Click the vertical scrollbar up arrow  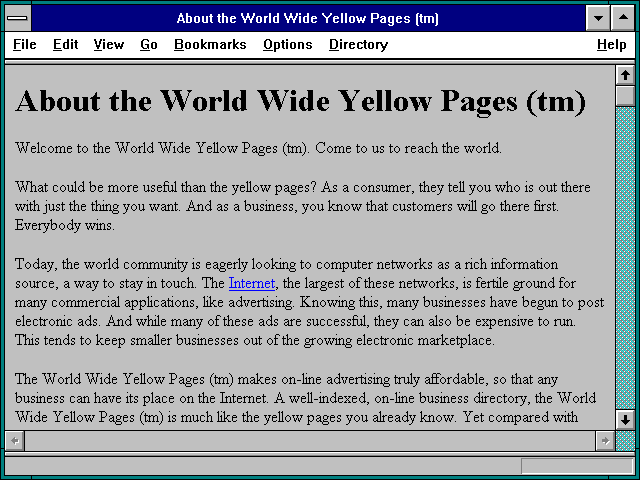pos(625,76)
